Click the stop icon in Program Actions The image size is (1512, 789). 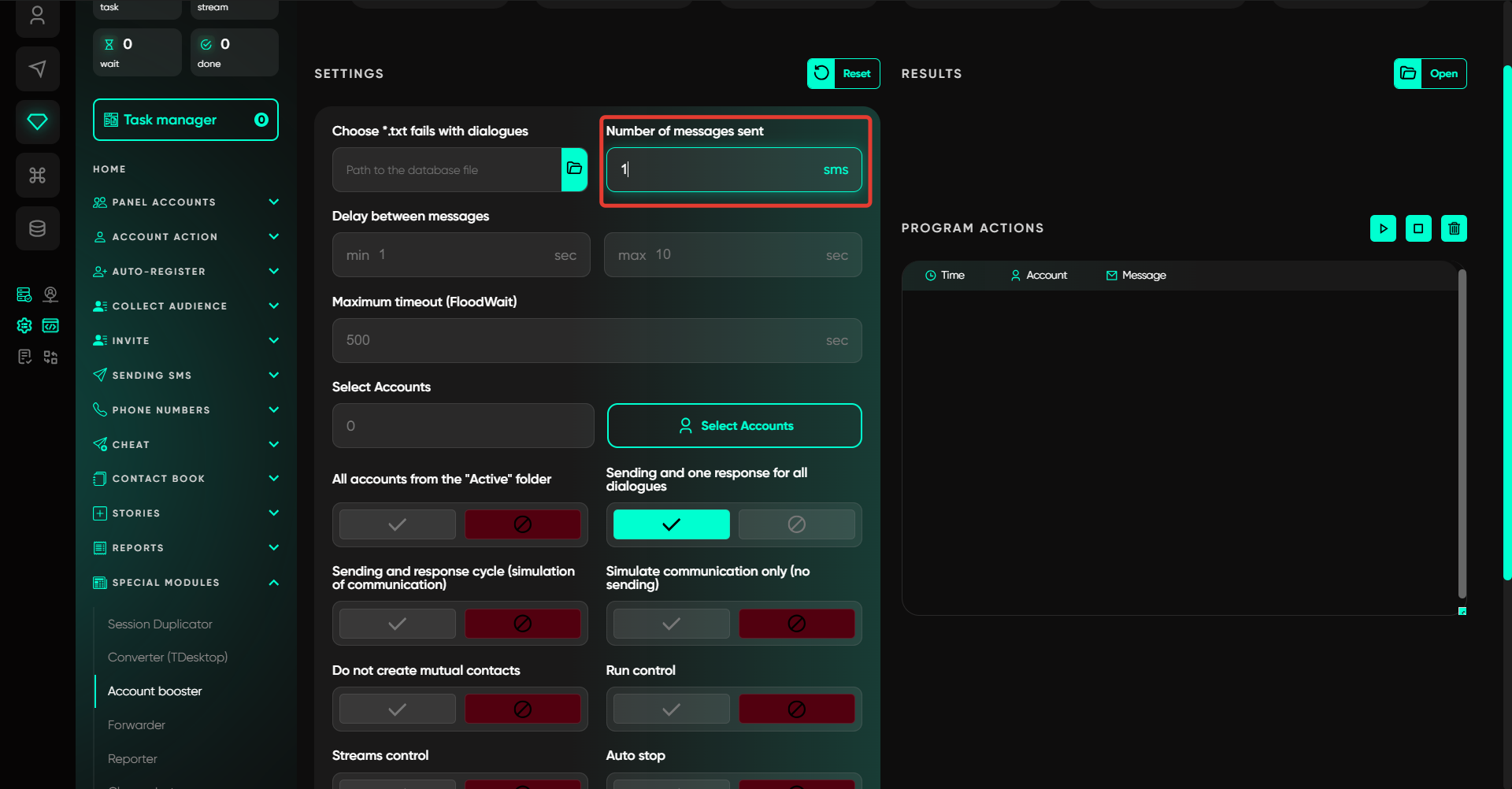1418,228
